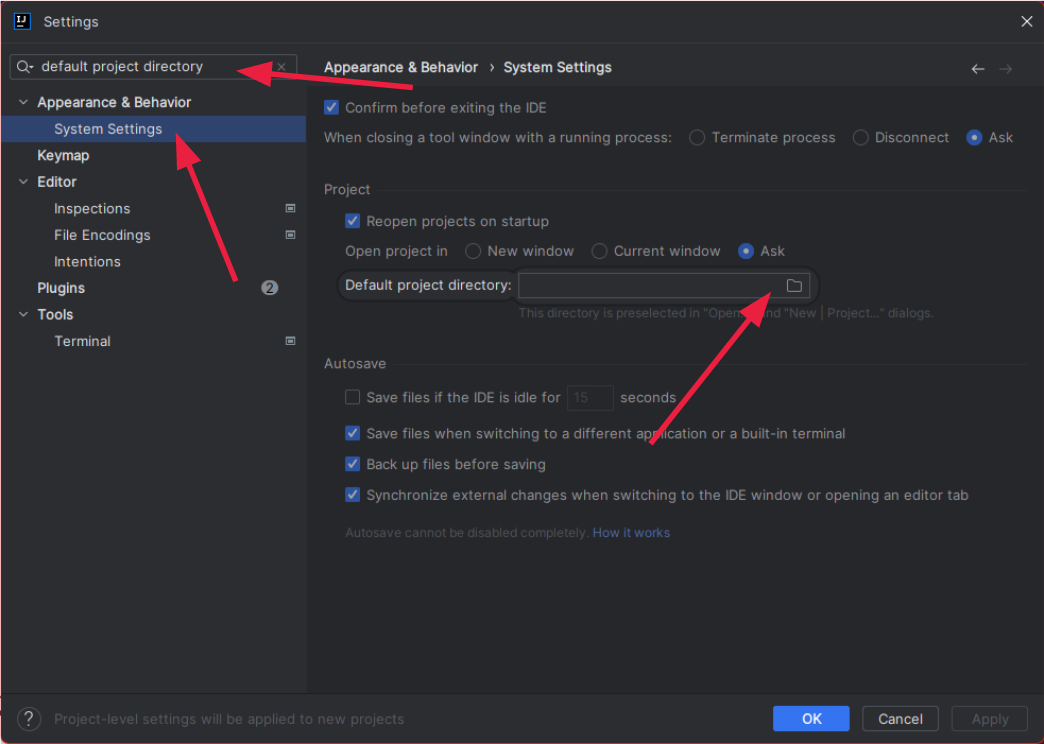The image size is (1044, 744).
Task: Click the project-level icon next to File Encodings
Action: click(290, 235)
